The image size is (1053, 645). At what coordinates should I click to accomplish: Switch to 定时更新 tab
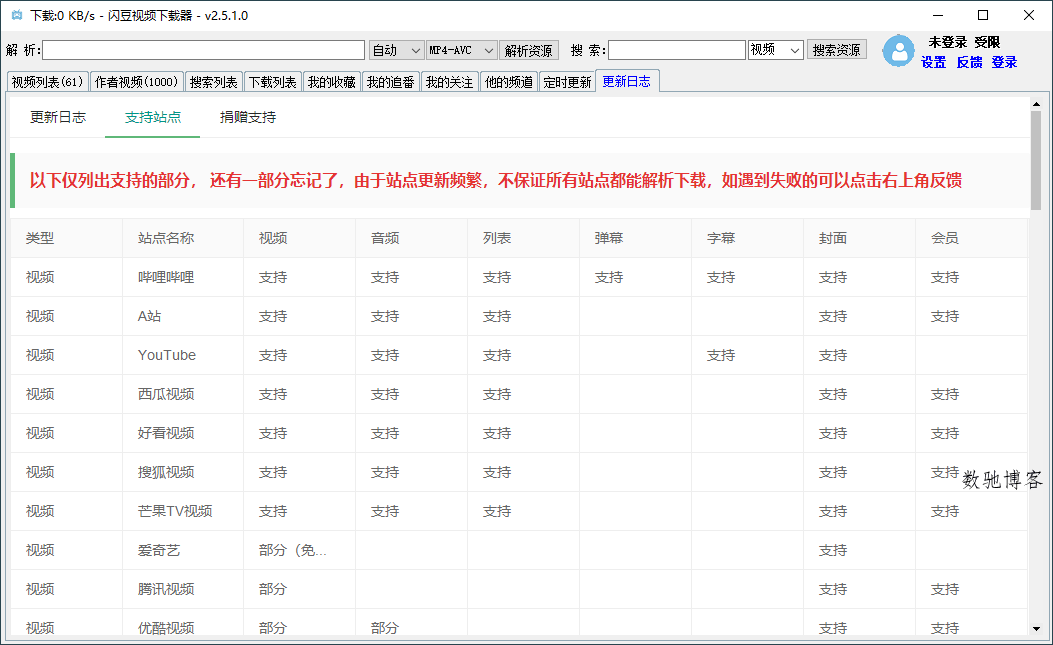(x=567, y=82)
